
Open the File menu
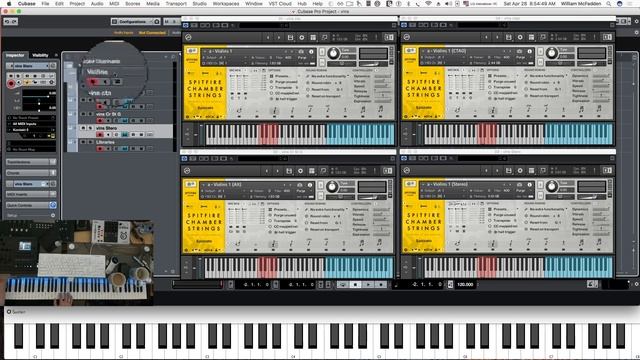pos(45,4)
